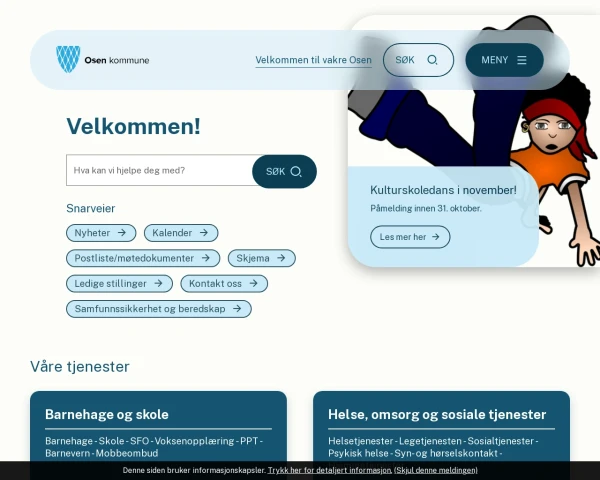Click the Psykisk helse - Syn-og hørselskontakt text
The image size is (600, 480).
[415, 453]
